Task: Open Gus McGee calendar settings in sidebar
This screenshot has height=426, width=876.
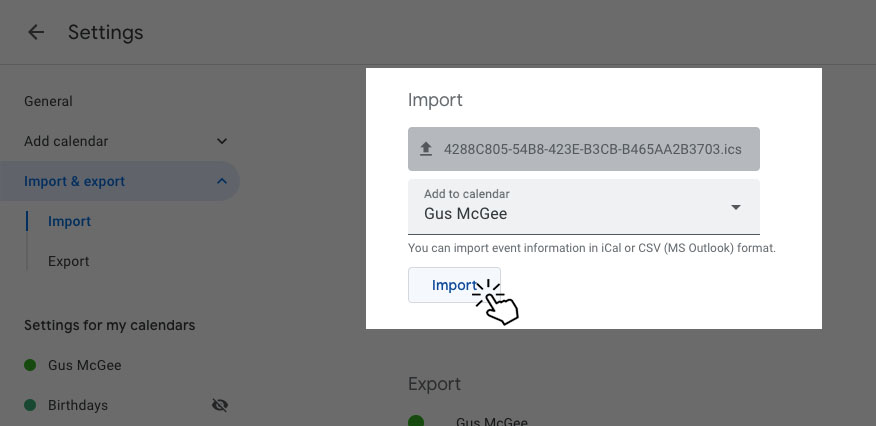Action: (85, 365)
